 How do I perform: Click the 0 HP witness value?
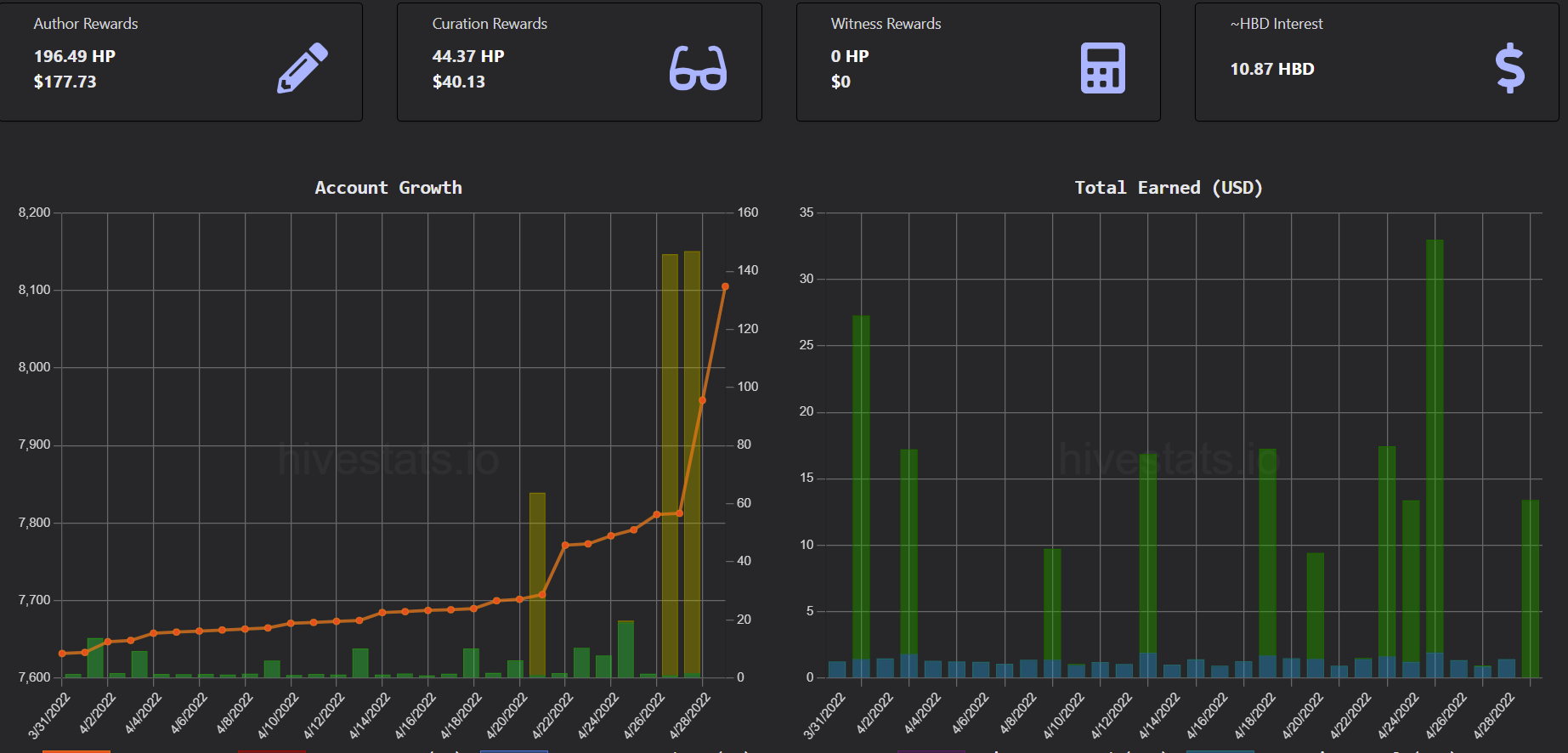tap(850, 56)
